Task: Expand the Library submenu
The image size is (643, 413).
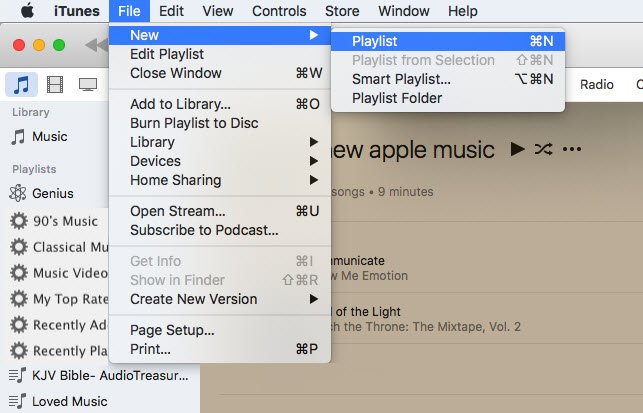Action: point(152,142)
